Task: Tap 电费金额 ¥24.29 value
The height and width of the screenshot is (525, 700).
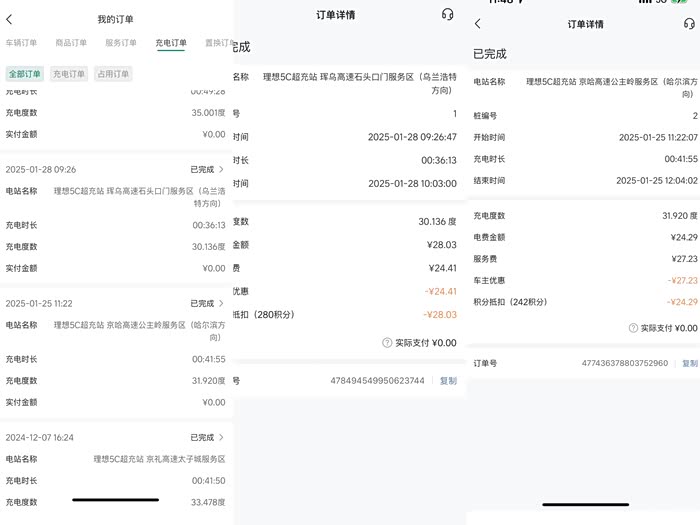Action: pyautogui.click(x=684, y=237)
